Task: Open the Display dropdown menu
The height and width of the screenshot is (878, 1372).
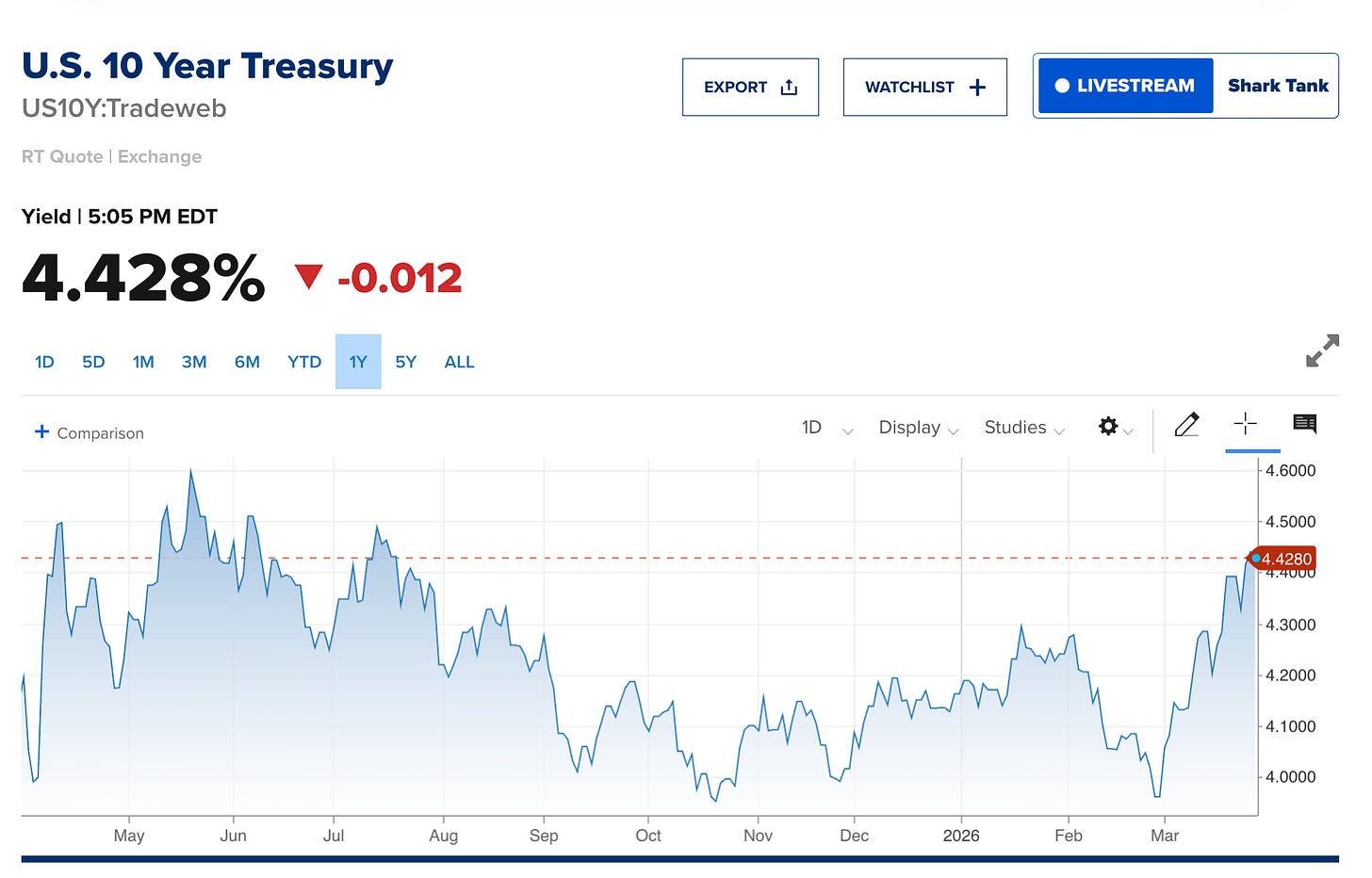Action: (x=917, y=428)
